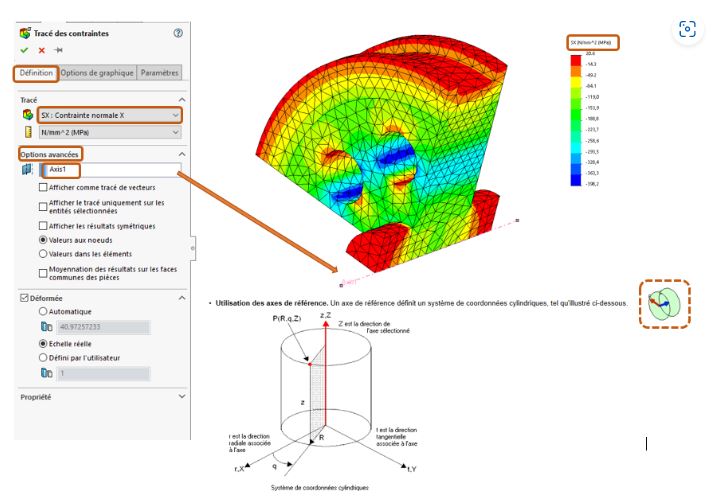Open the N/mm^2 (MPa) units dropdown
Image resolution: width=725 pixels, height=502 pixels.
(x=110, y=133)
